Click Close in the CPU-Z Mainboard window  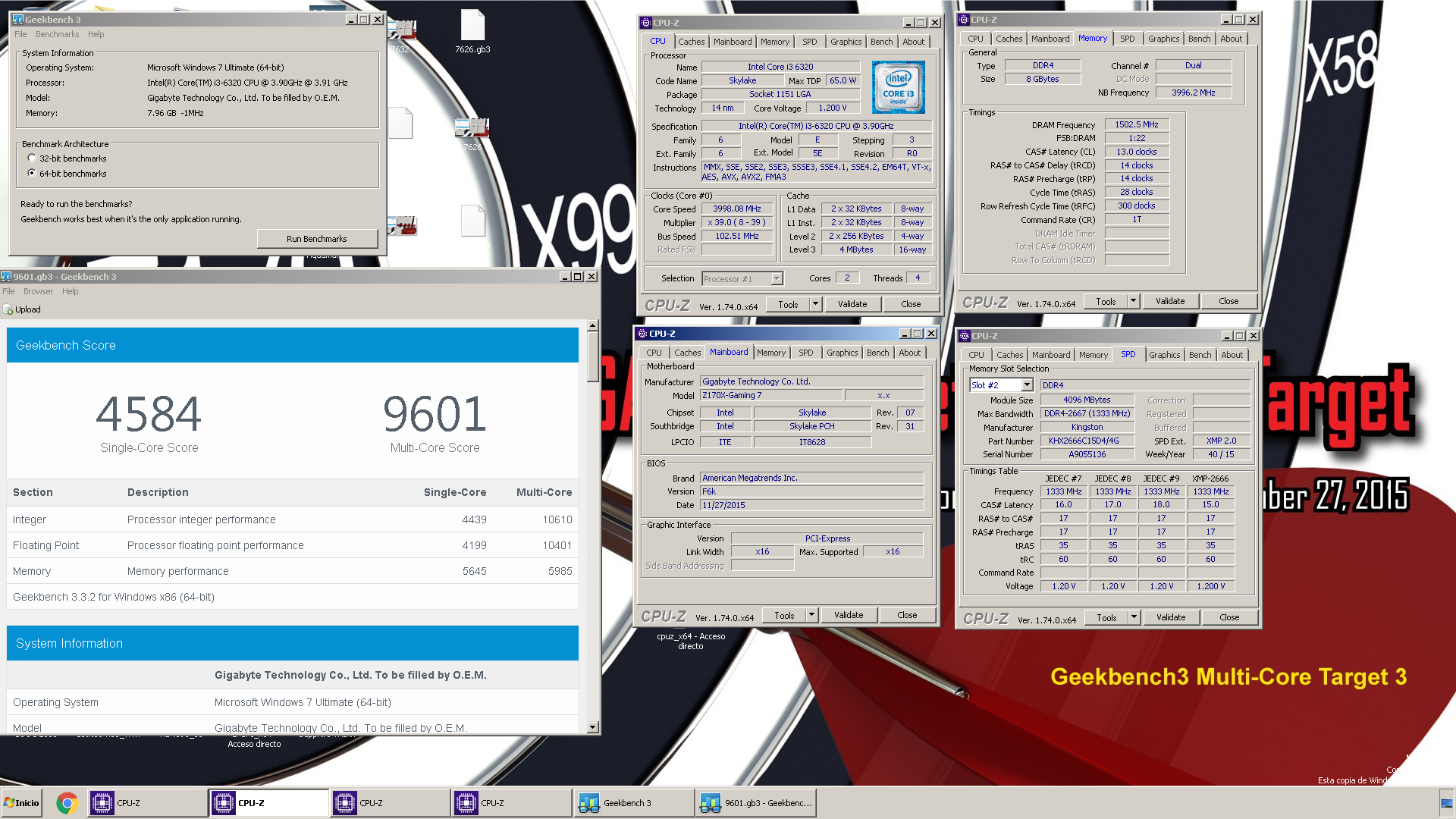[x=907, y=616]
